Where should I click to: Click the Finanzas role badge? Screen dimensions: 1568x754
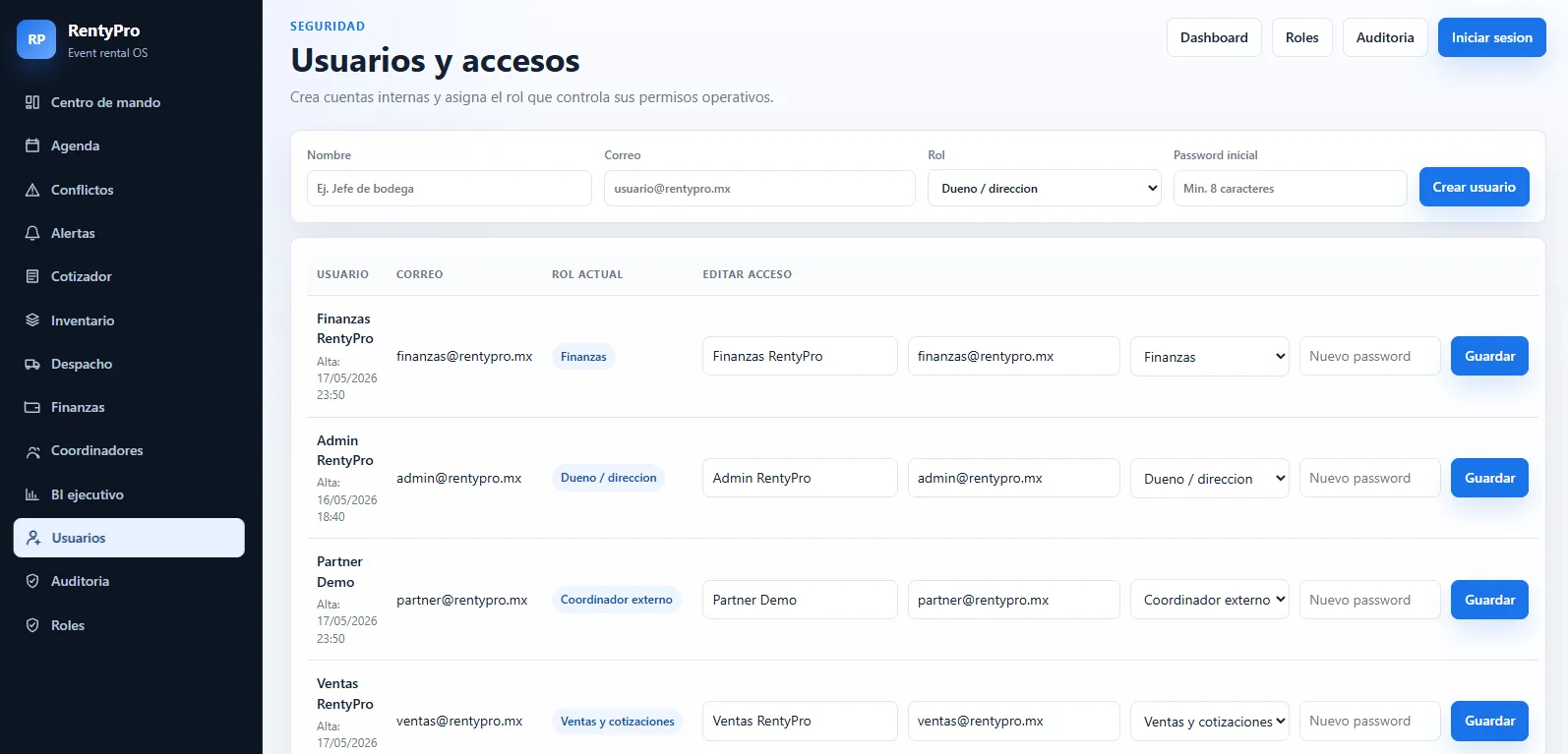[x=583, y=356]
